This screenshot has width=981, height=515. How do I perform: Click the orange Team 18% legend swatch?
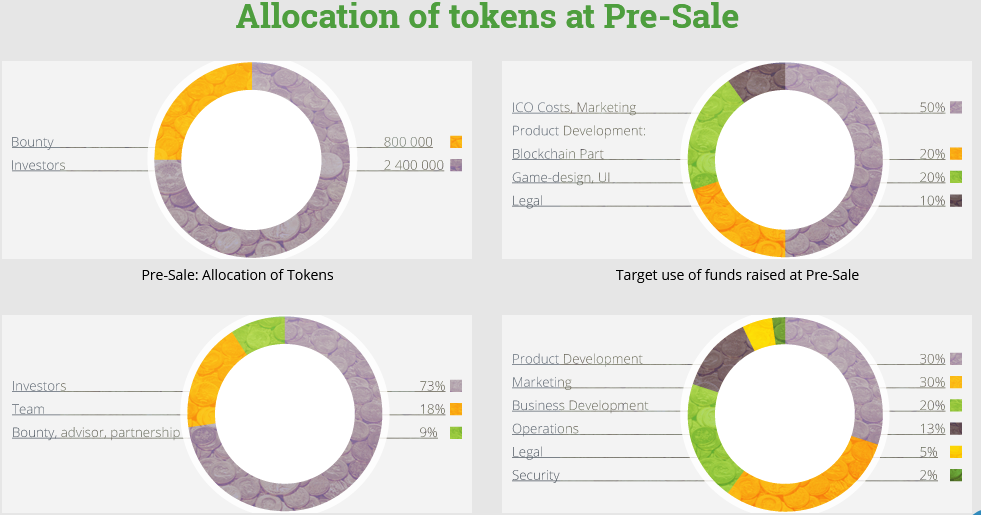[456, 409]
